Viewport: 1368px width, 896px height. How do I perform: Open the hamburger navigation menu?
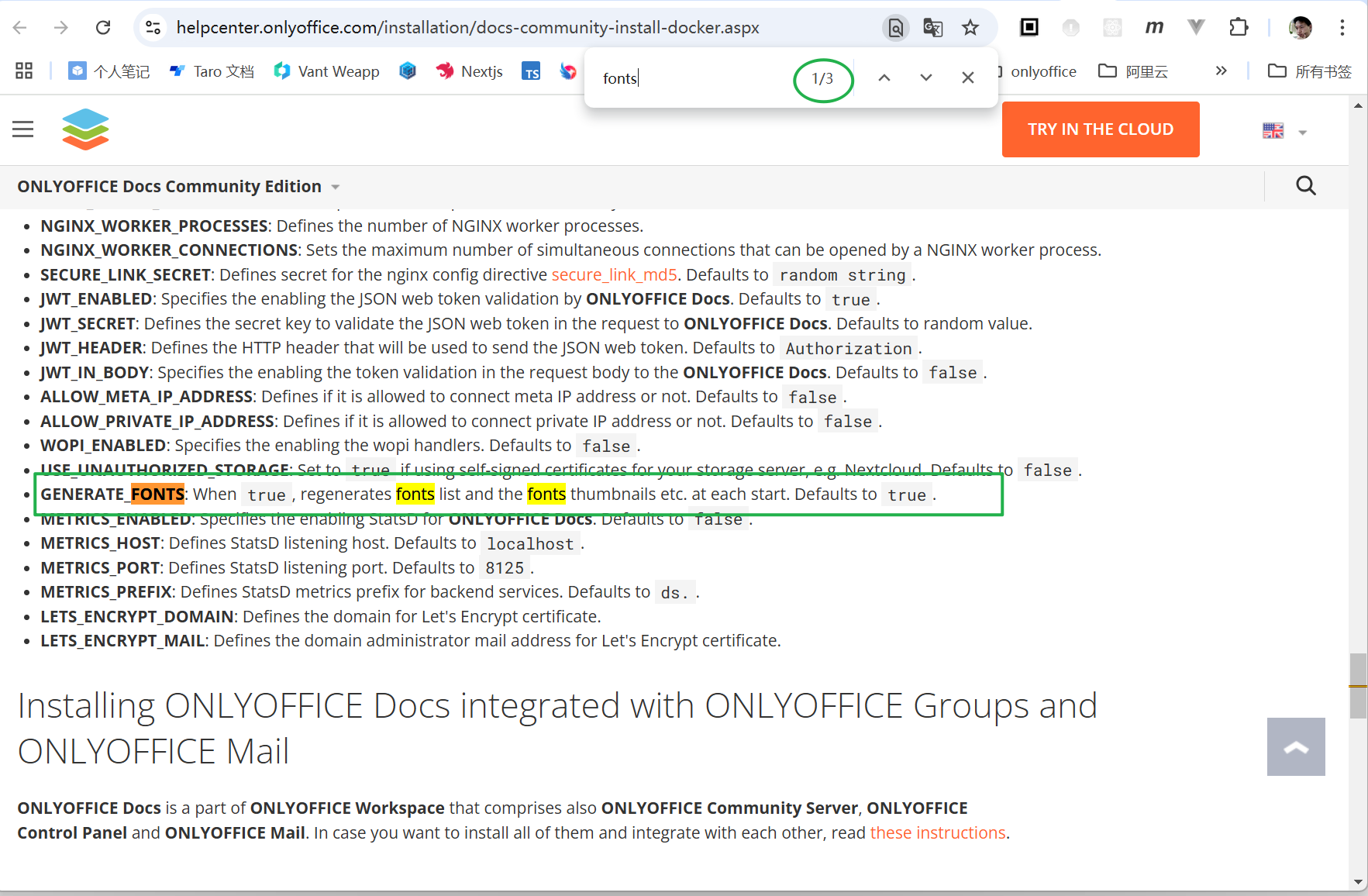pos(23,129)
